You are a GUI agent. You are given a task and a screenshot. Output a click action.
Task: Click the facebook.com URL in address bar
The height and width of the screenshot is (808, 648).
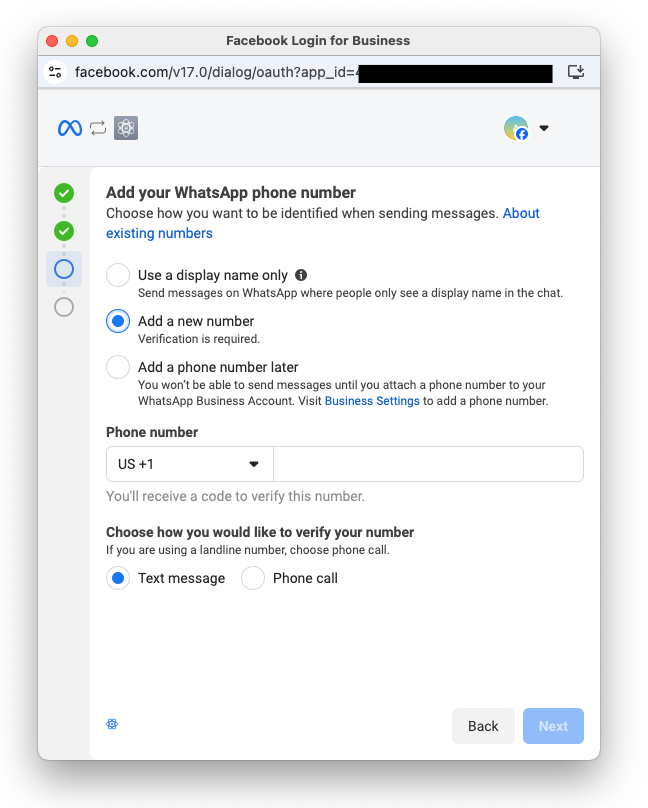(215, 72)
